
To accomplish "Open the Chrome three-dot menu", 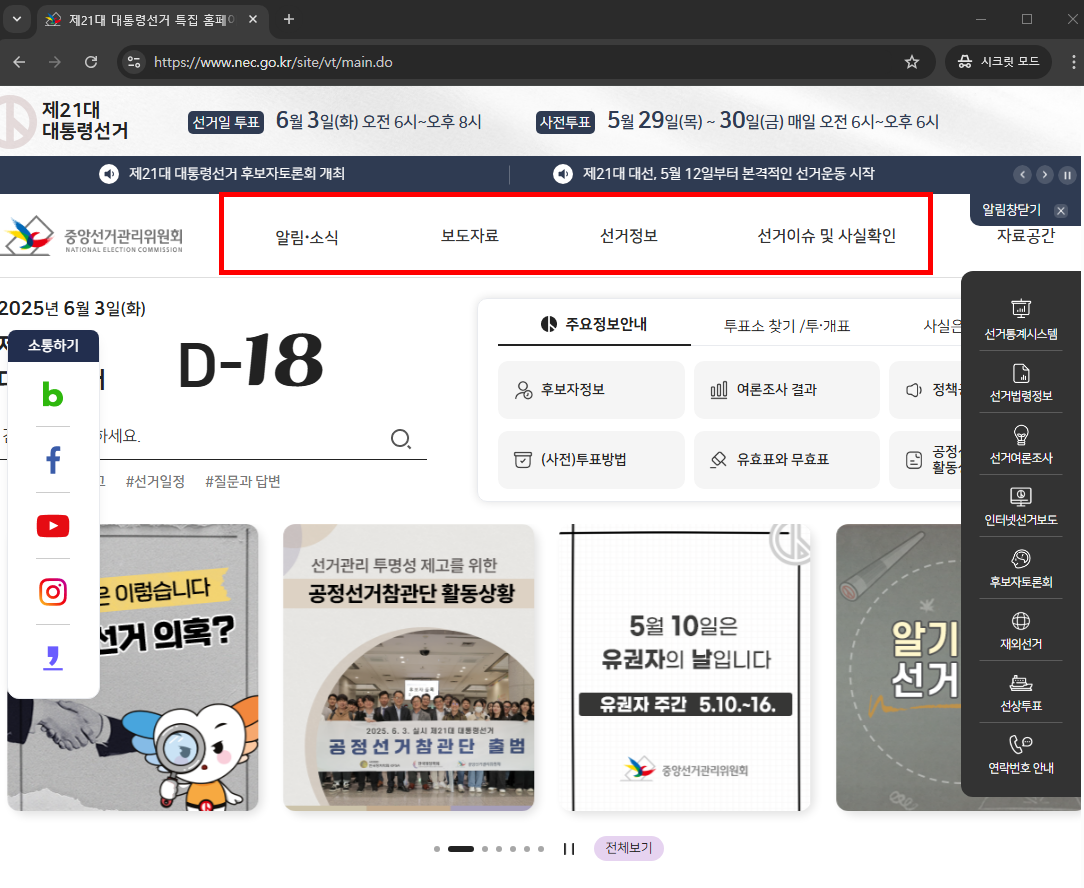I will point(1073,61).
